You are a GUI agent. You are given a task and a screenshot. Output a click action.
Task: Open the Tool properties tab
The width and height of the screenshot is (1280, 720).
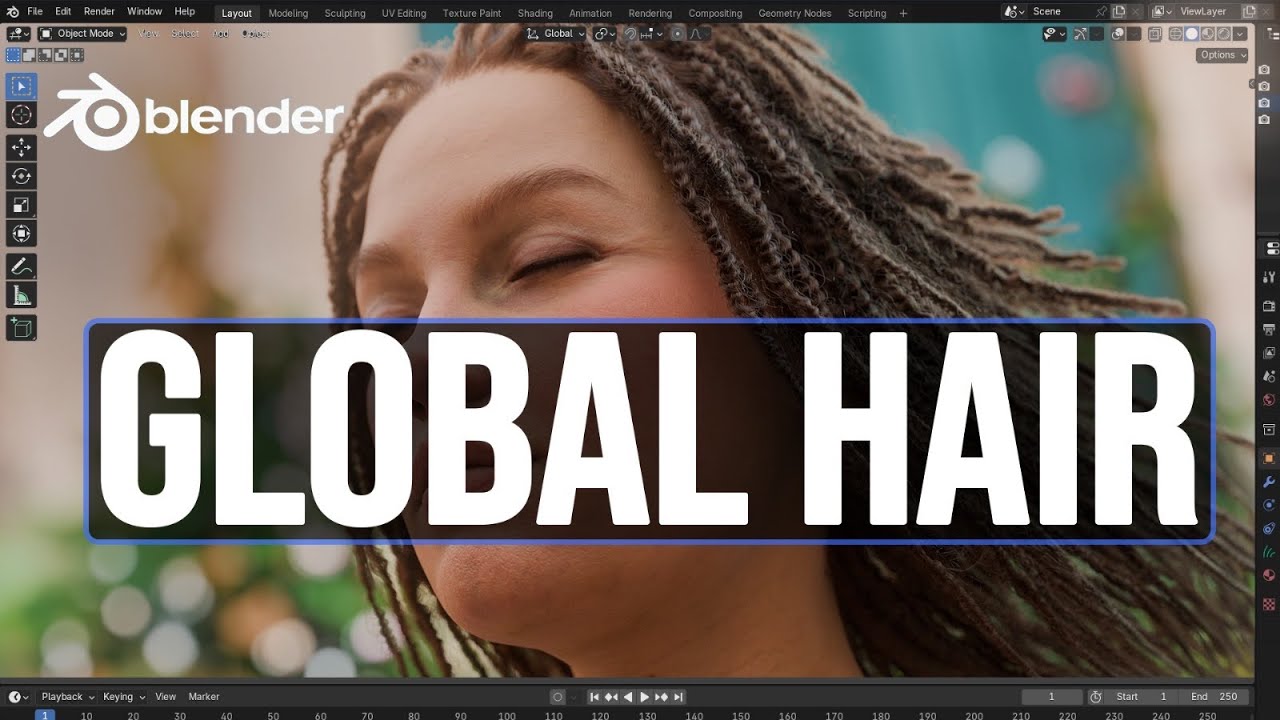click(x=1270, y=278)
